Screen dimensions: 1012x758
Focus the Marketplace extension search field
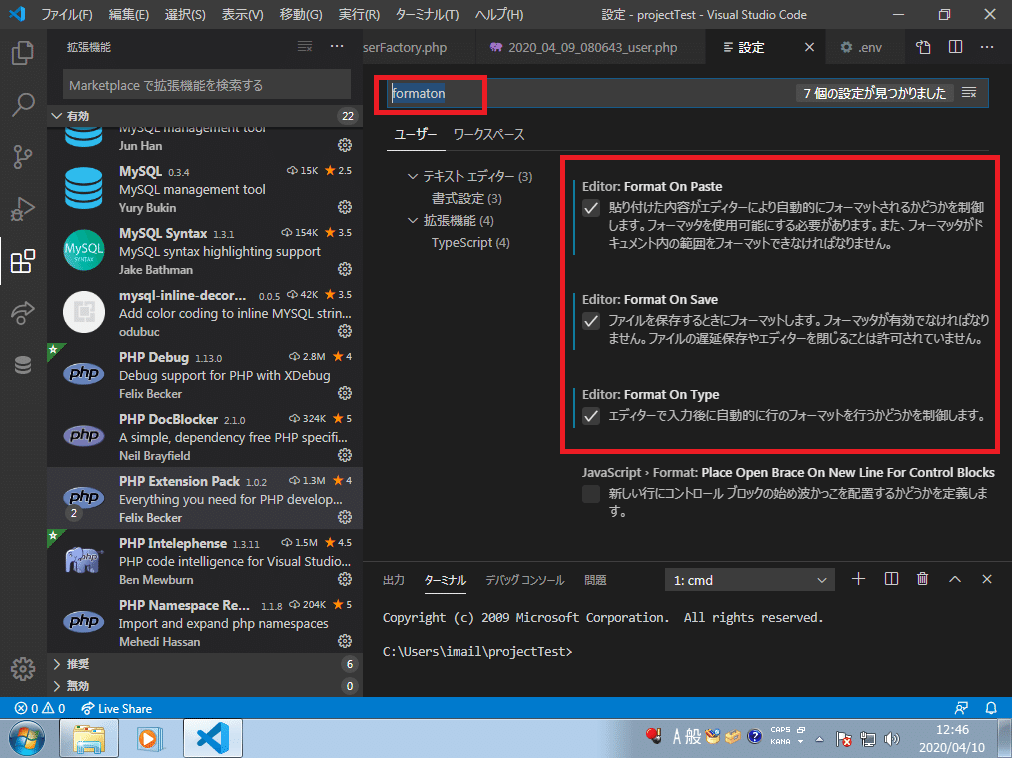[x=207, y=85]
